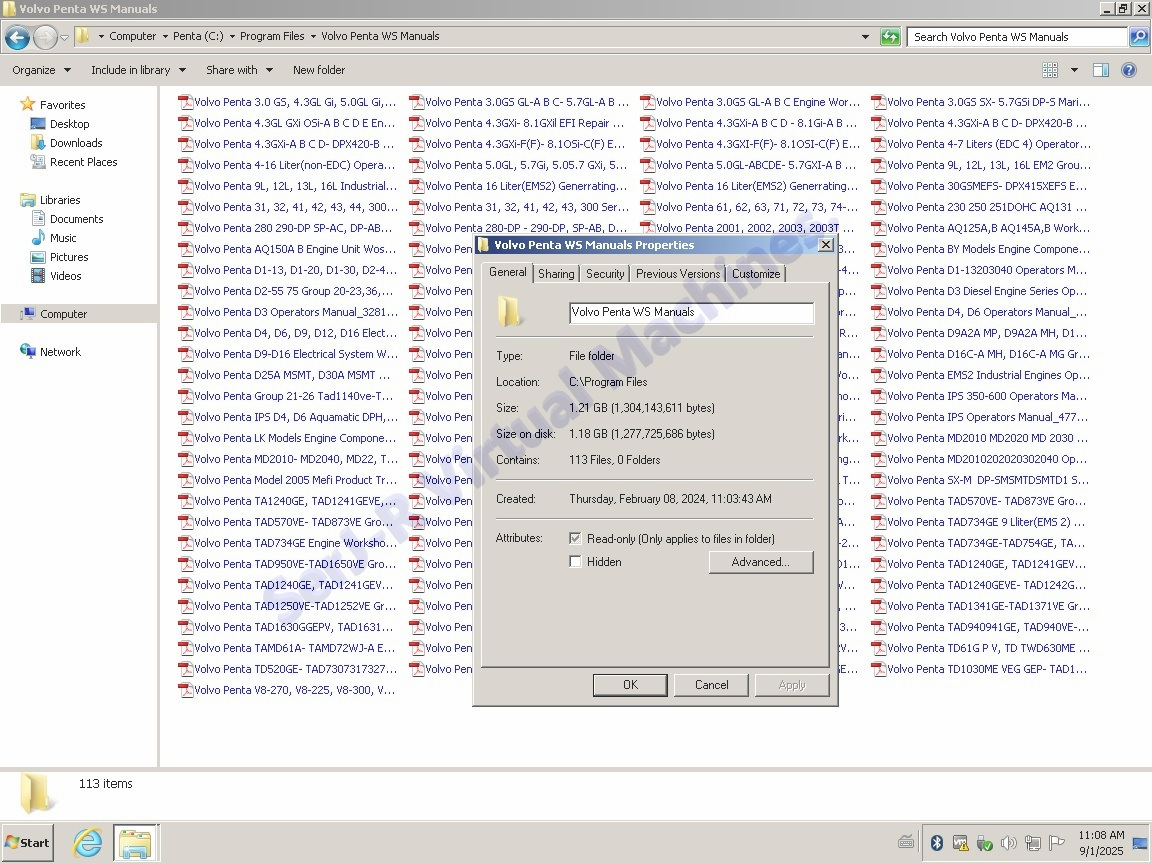Click the folder name text field
The height and width of the screenshot is (864, 1152).
(x=691, y=312)
